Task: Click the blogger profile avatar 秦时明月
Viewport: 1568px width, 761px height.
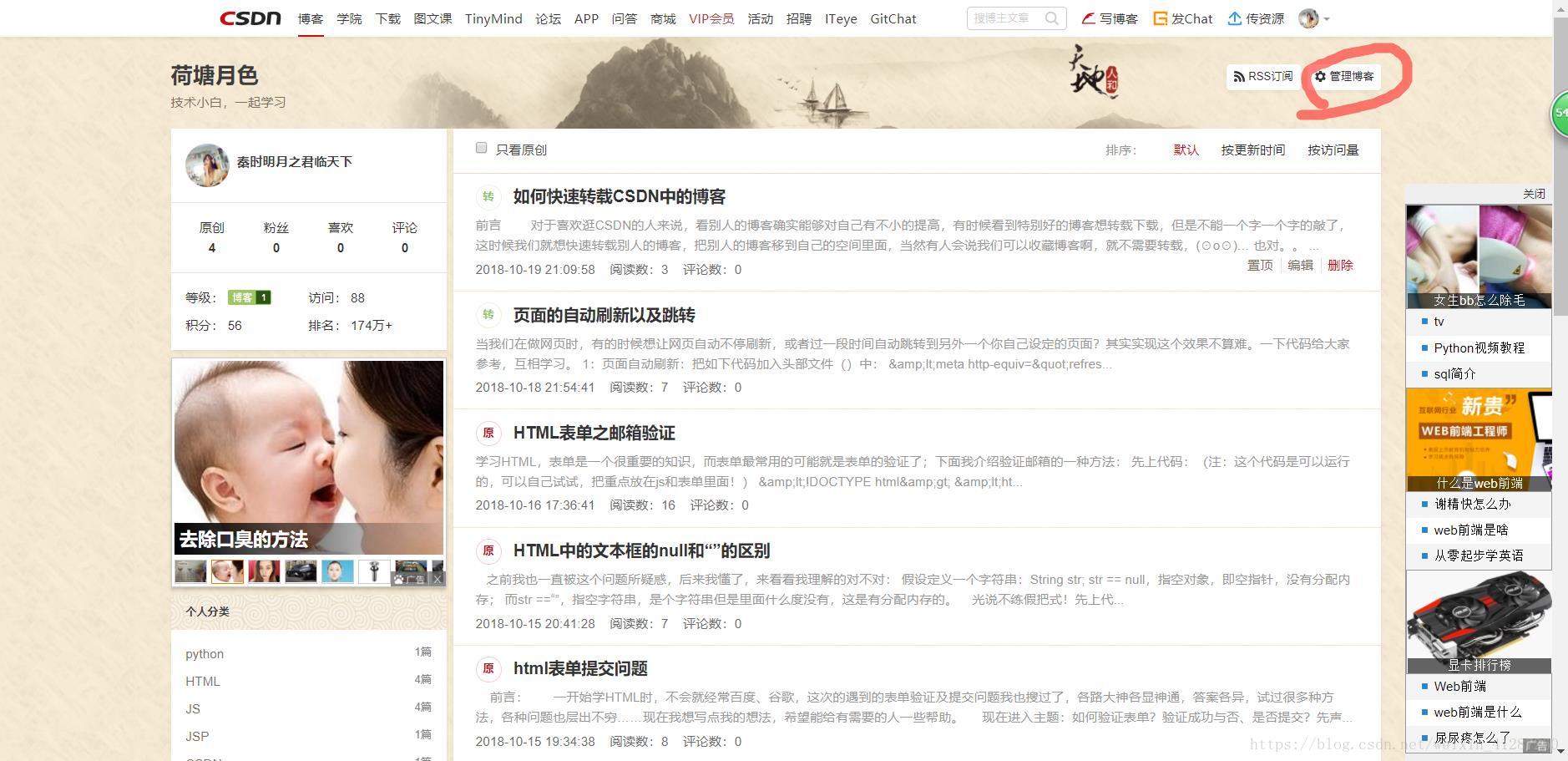Action: [207, 165]
